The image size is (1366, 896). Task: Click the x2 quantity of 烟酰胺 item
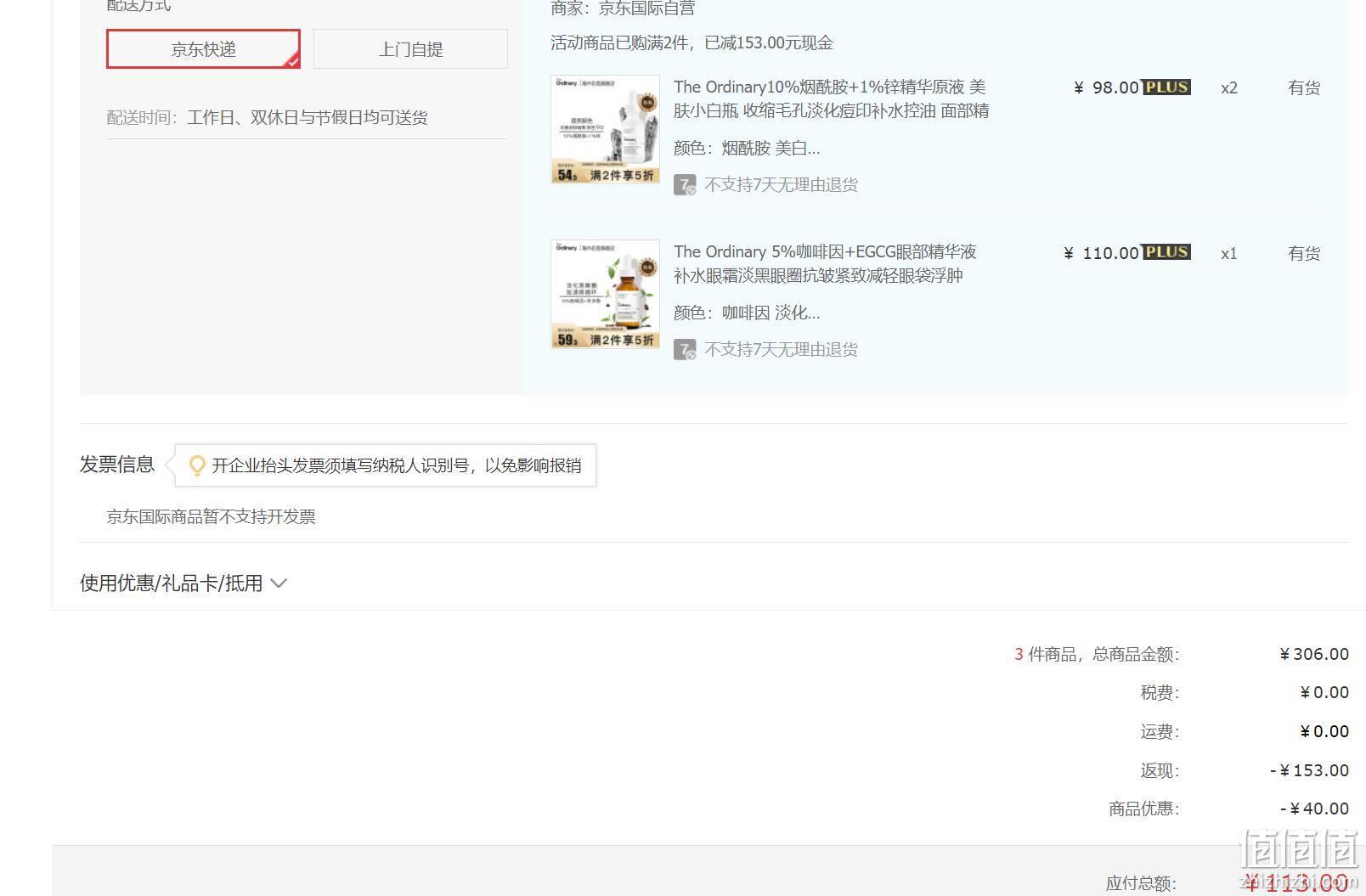click(x=1229, y=88)
